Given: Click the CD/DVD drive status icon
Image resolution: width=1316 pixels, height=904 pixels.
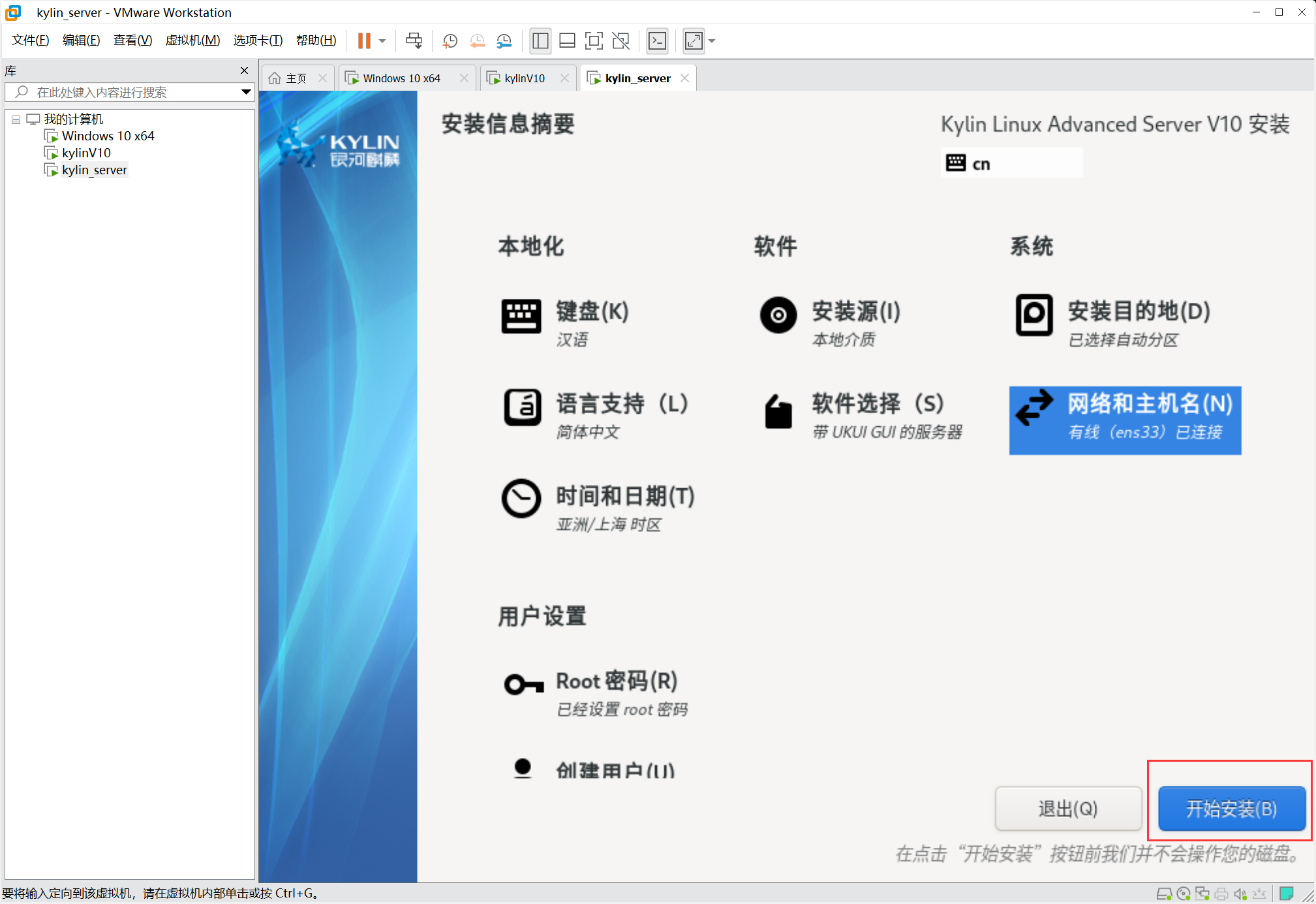Looking at the screenshot, I should (1184, 894).
